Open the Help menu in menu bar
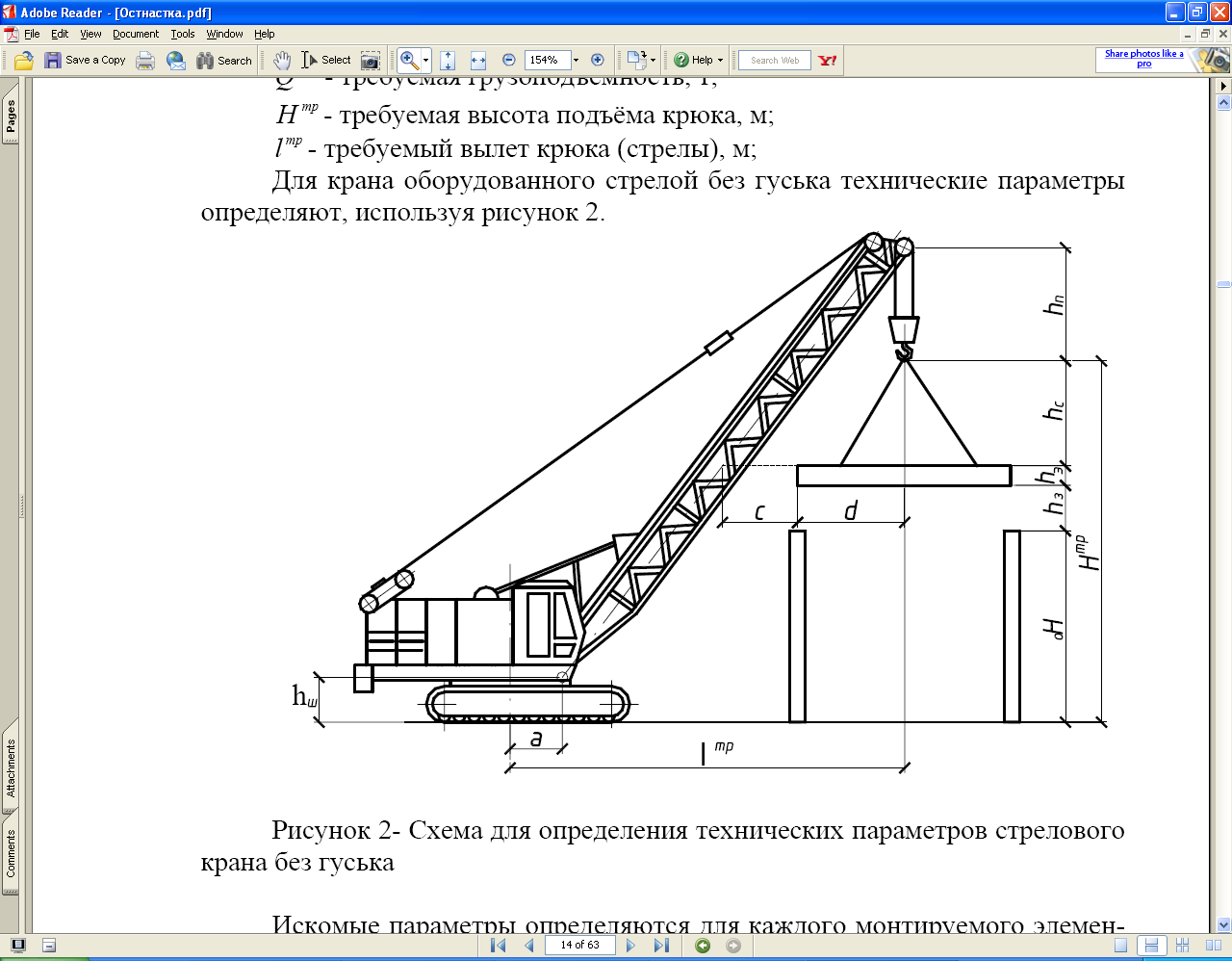 click(265, 34)
